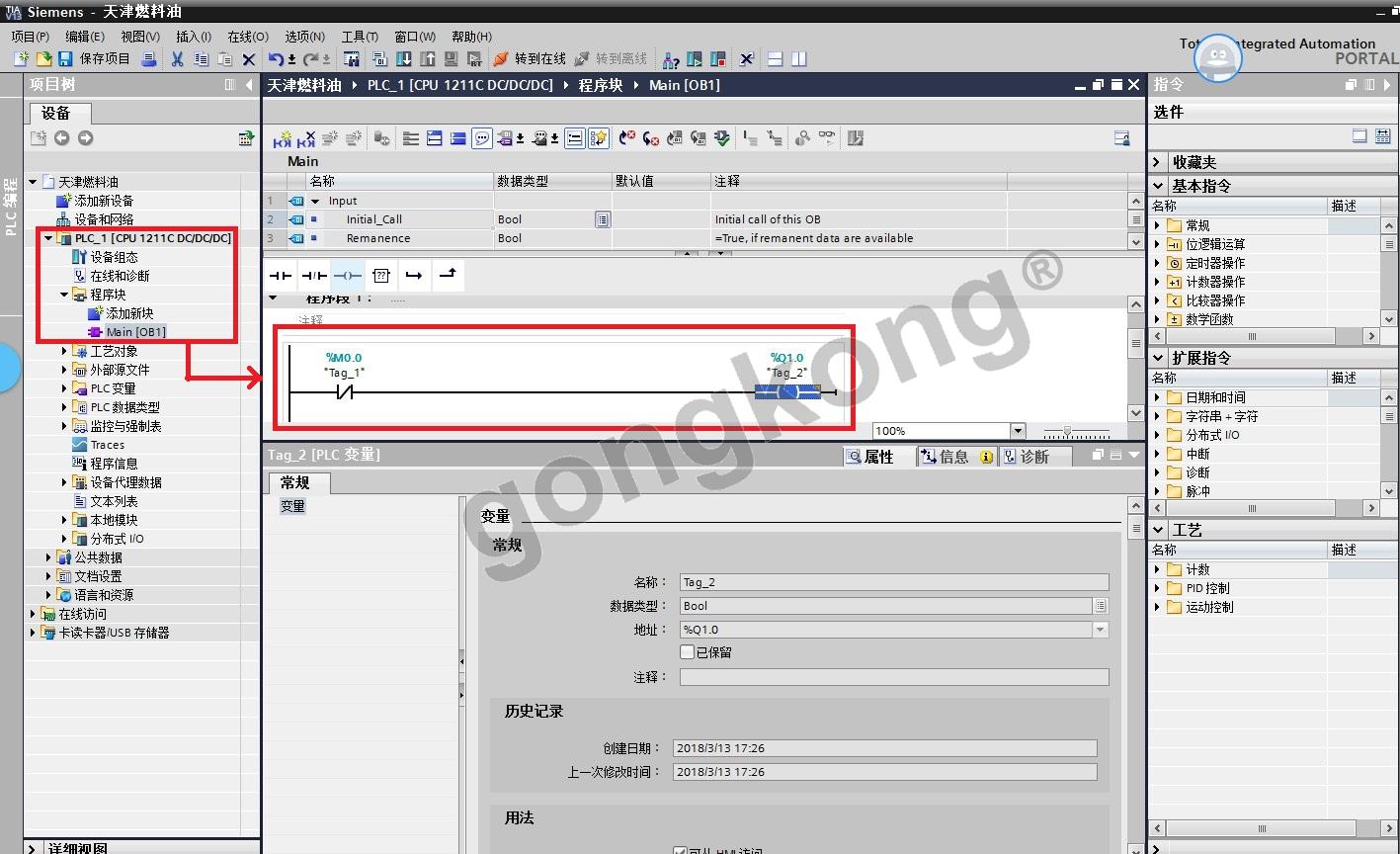Expand the 收藏夹 favorites section
The height and width of the screenshot is (854, 1400).
point(1158,162)
